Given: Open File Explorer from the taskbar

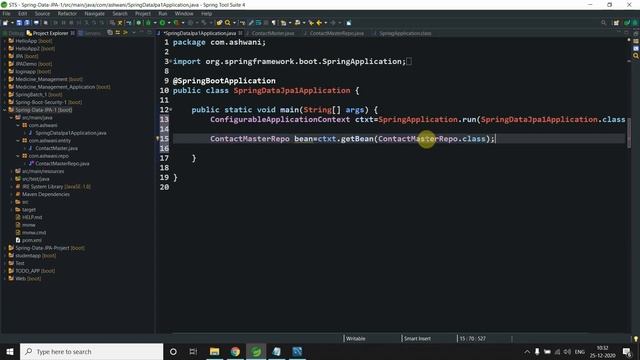Looking at the screenshot, I should click(214, 351).
